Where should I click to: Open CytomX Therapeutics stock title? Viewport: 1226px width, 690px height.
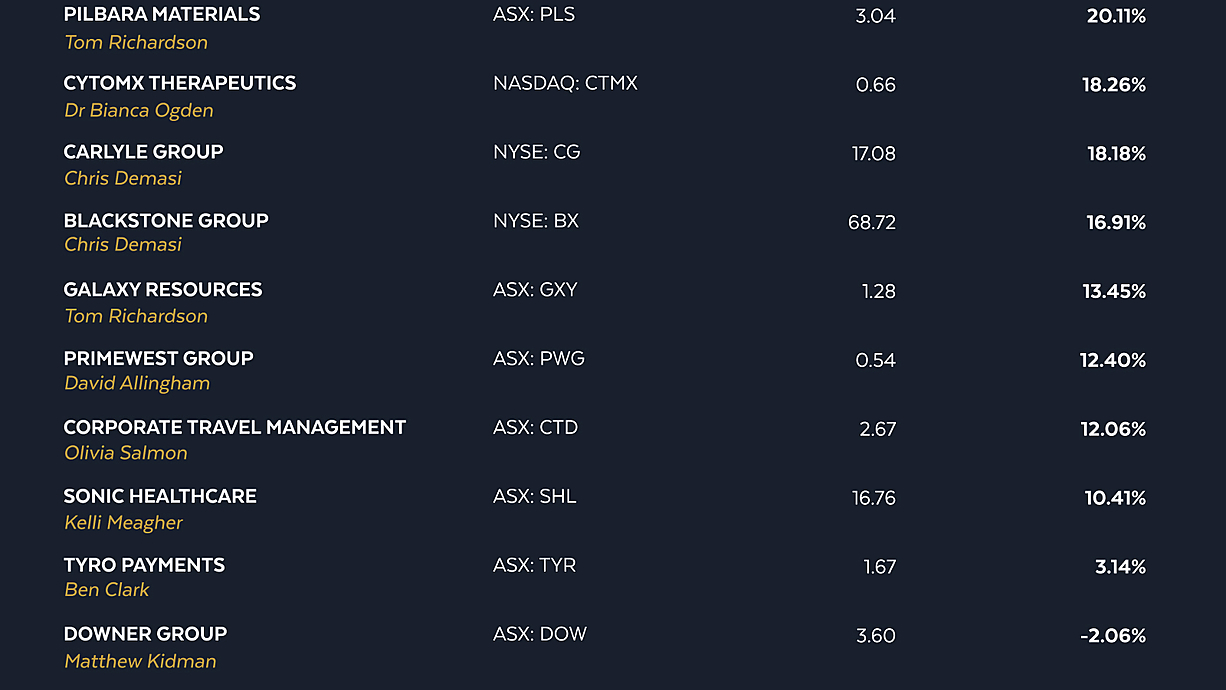[180, 84]
